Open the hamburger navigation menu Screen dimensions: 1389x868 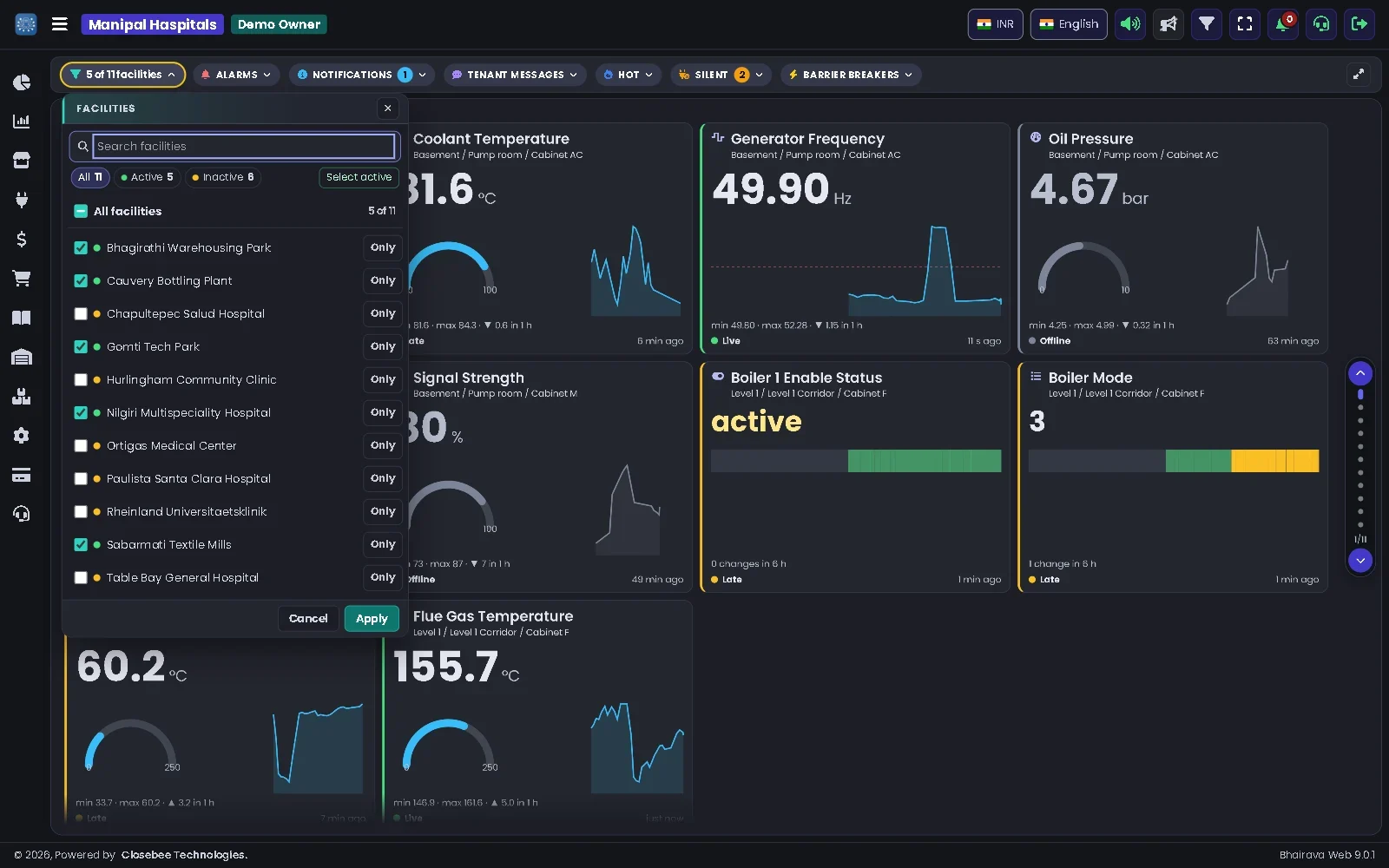pos(60,24)
